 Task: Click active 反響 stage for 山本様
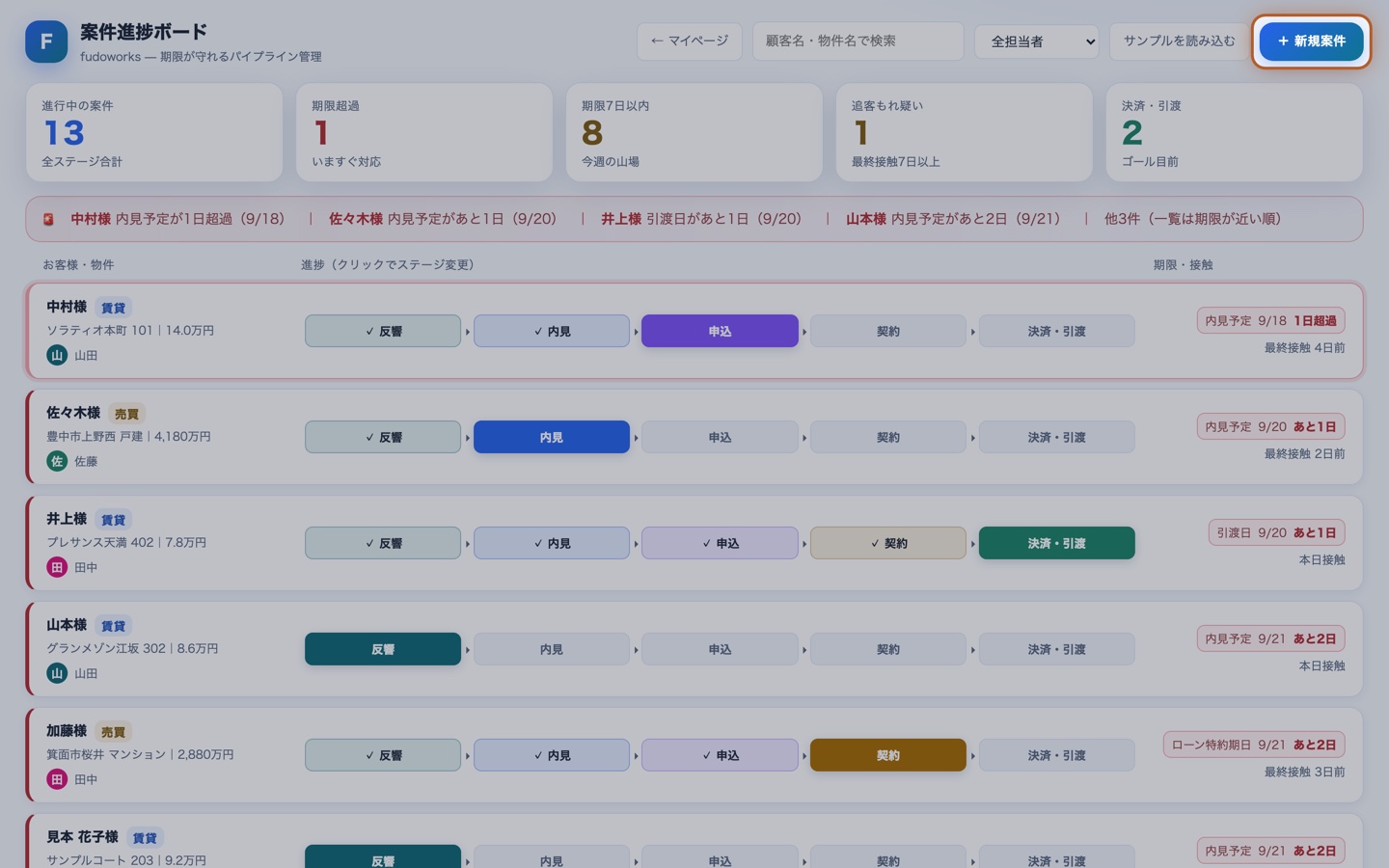[383, 649]
